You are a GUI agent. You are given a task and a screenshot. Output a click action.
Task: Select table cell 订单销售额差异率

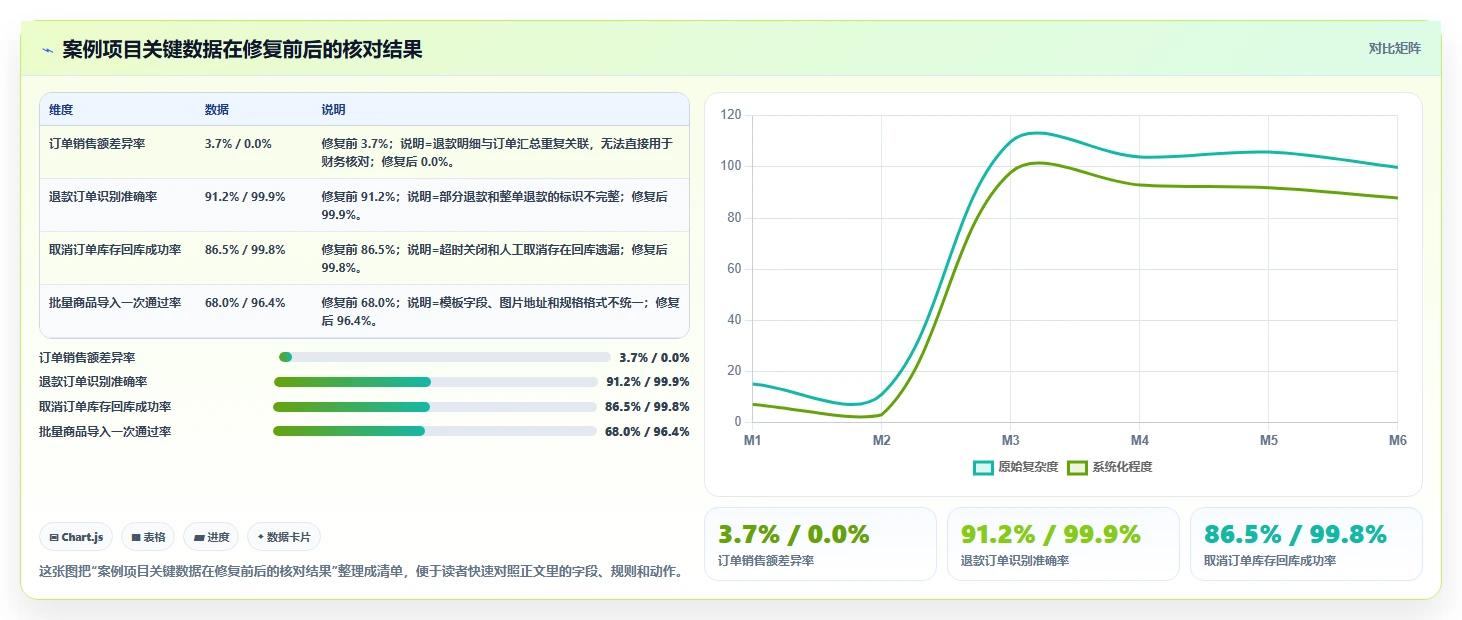click(x=97, y=144)
